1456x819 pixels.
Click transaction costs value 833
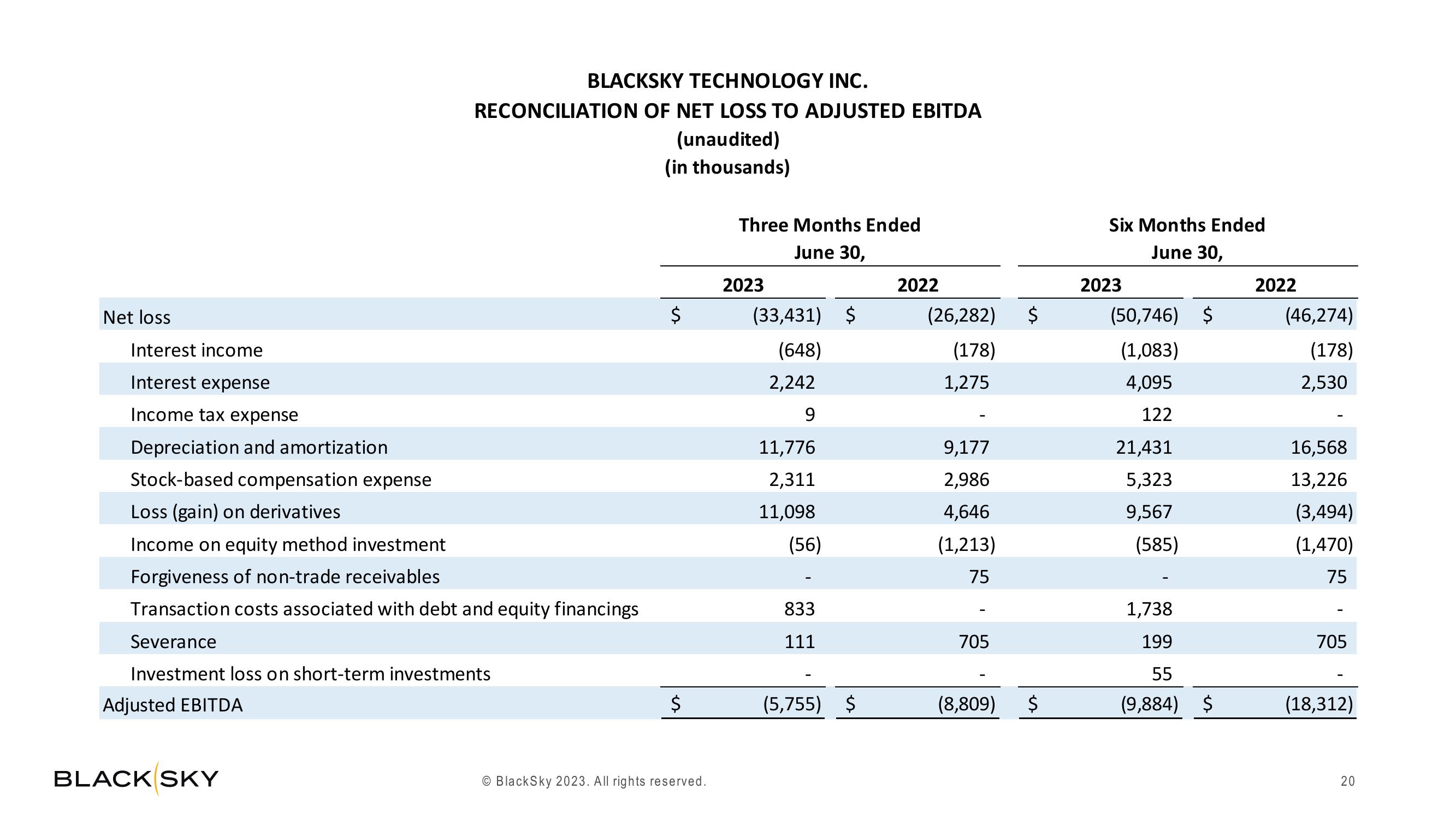(799, 609)
